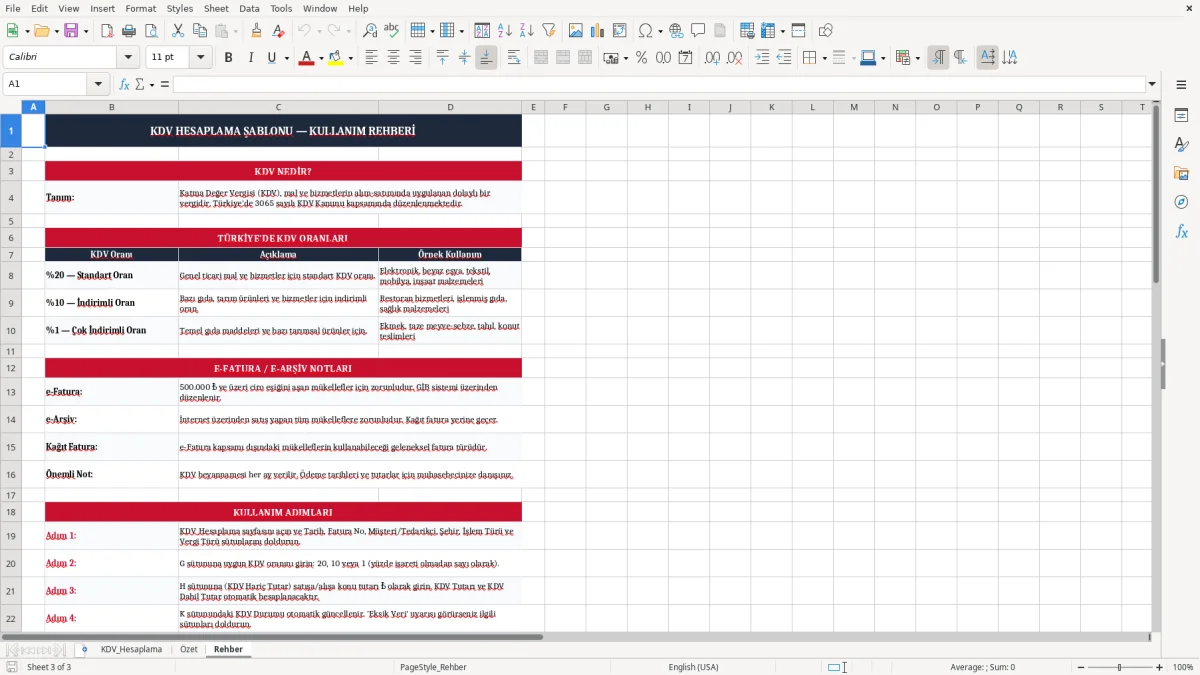Image resolution: width=1200 pixels, height=675 pixels.
Task: Insert special character Omega
Action: tap(646, 31)
